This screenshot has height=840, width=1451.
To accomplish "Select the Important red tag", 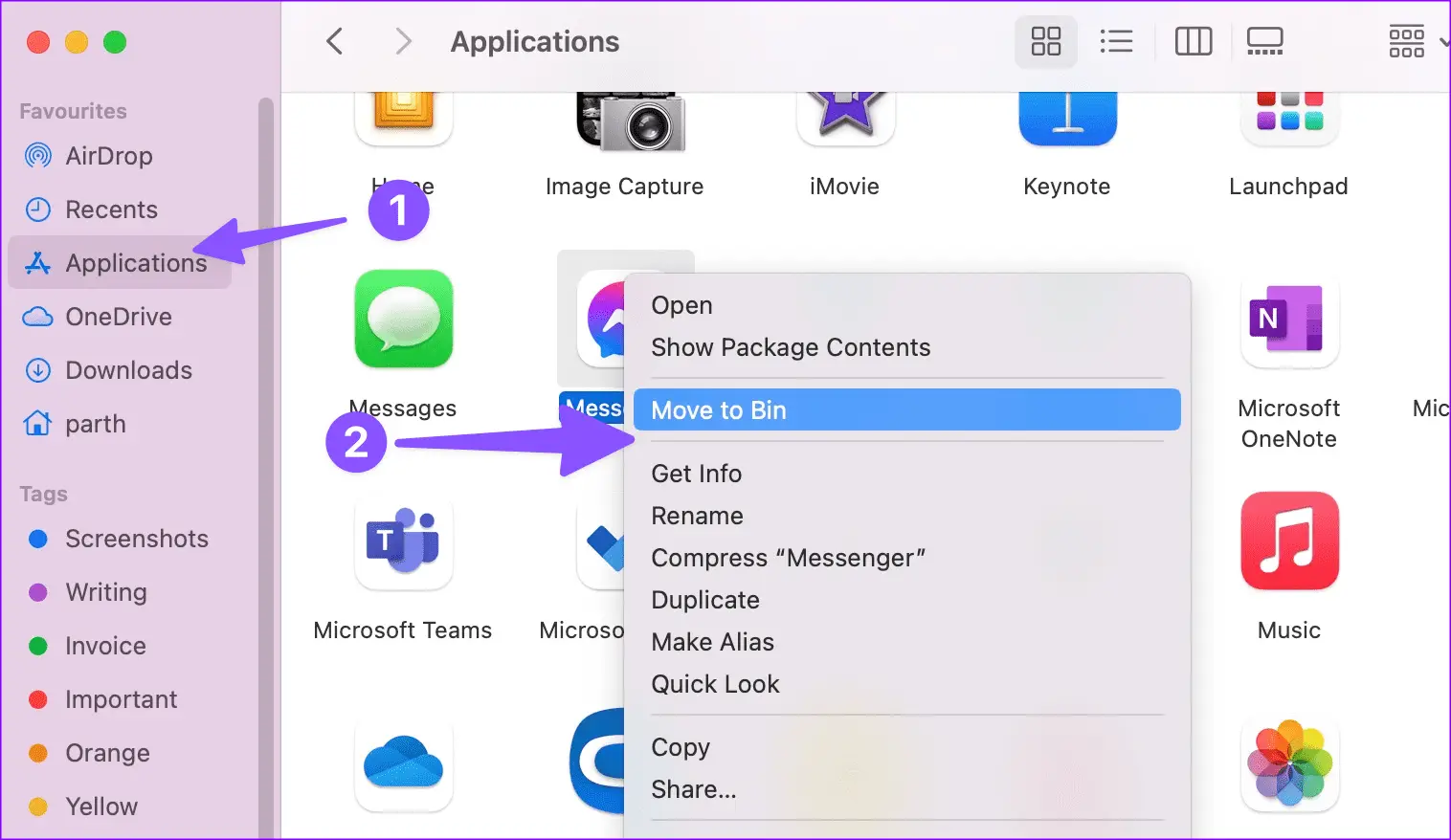I will point(120,699).
